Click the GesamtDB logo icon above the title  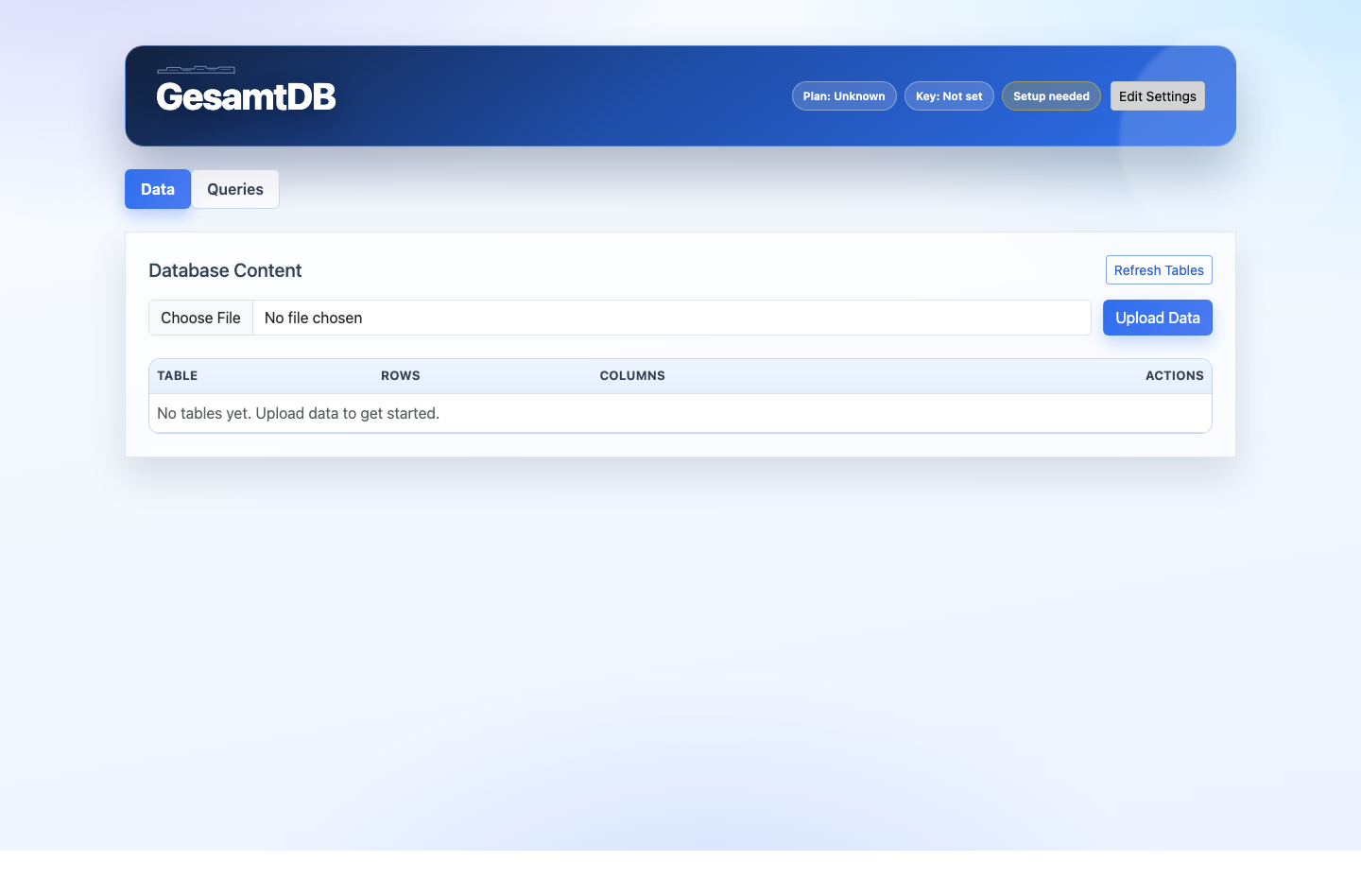197,68
